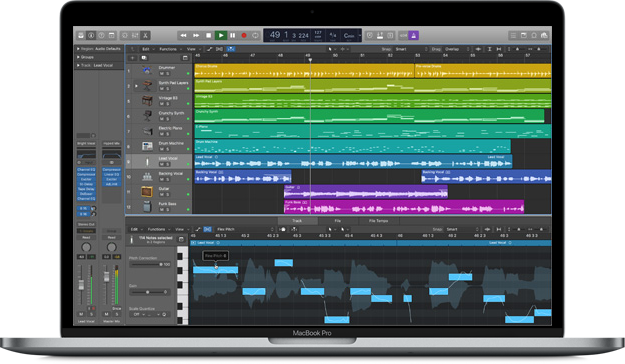Toggle the Cycle mode button
This screenshot has height=364, width=625.
(255, 35)
